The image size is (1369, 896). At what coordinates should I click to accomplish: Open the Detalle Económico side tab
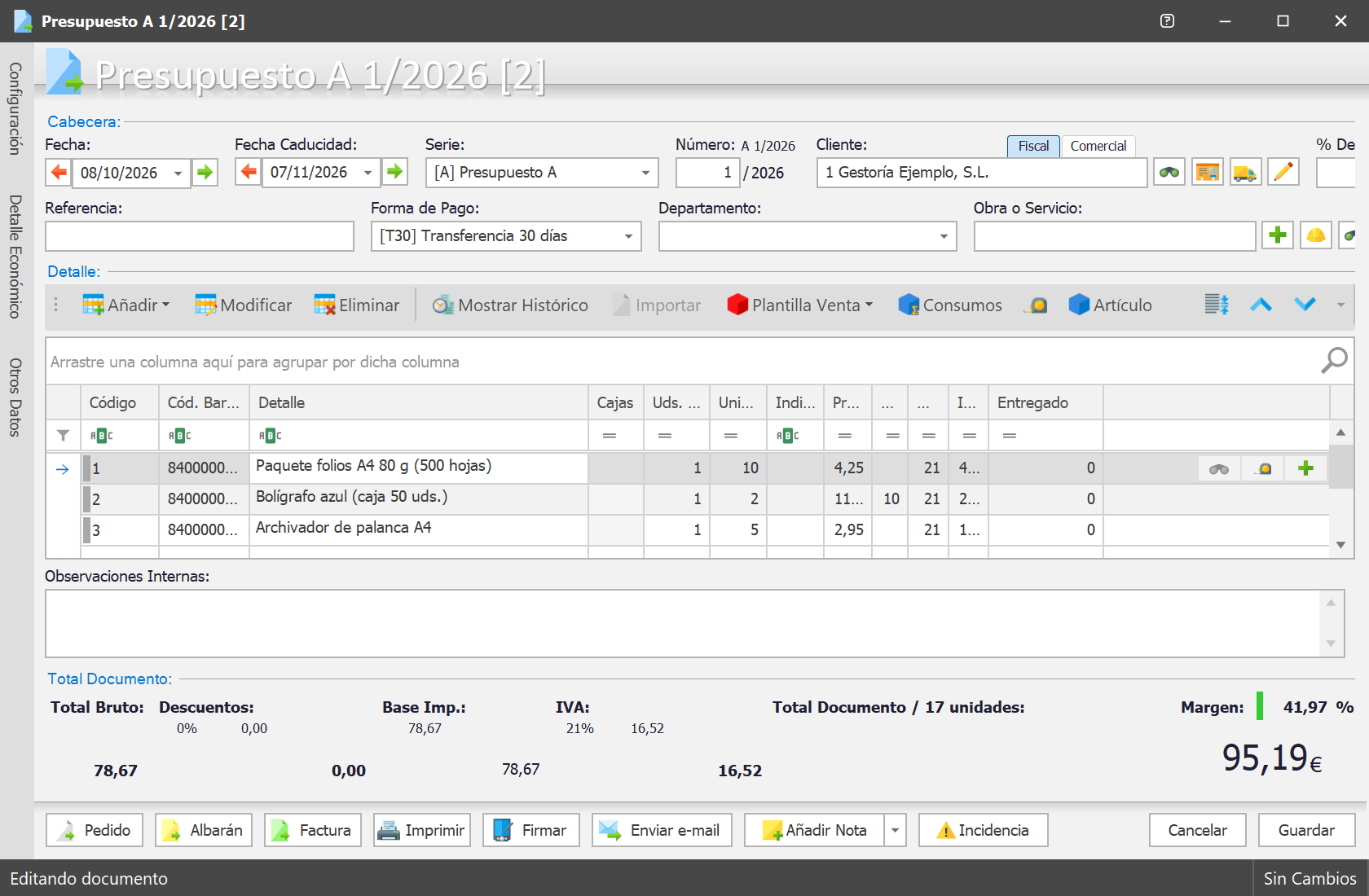(15, 257)
